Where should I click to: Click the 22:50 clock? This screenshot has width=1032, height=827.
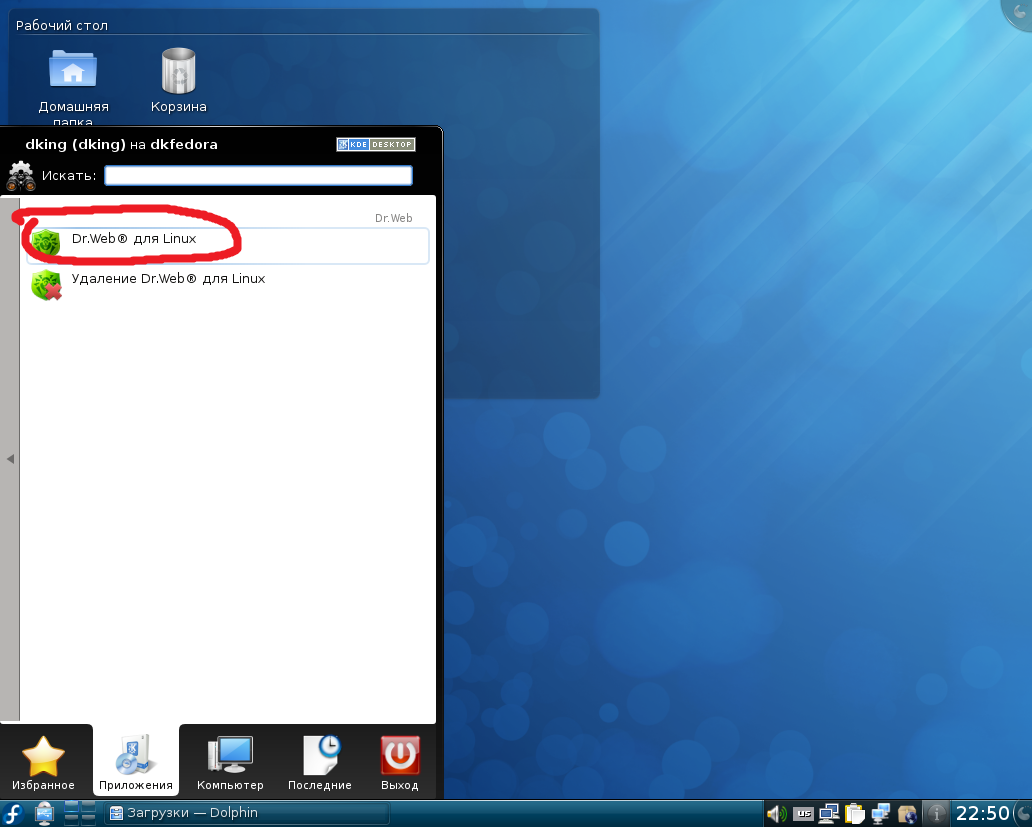982,814
